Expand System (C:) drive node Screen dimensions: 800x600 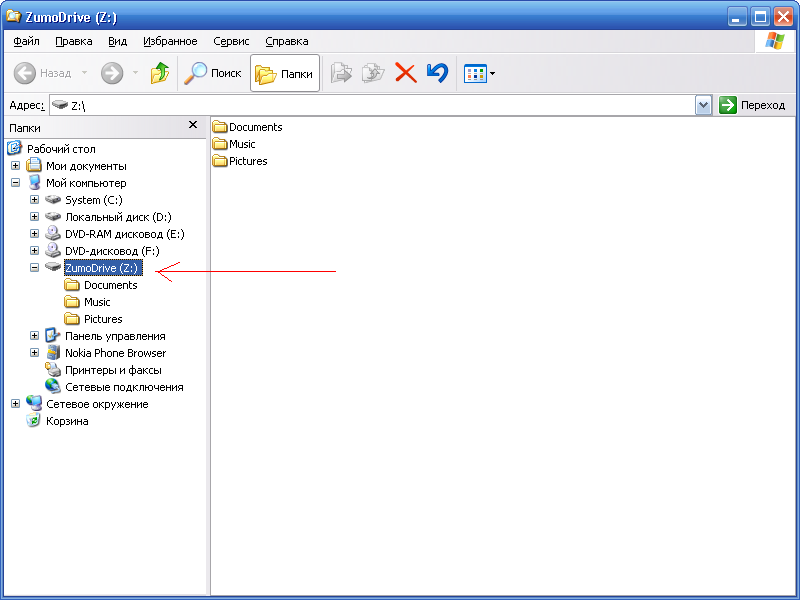point(34,199)
